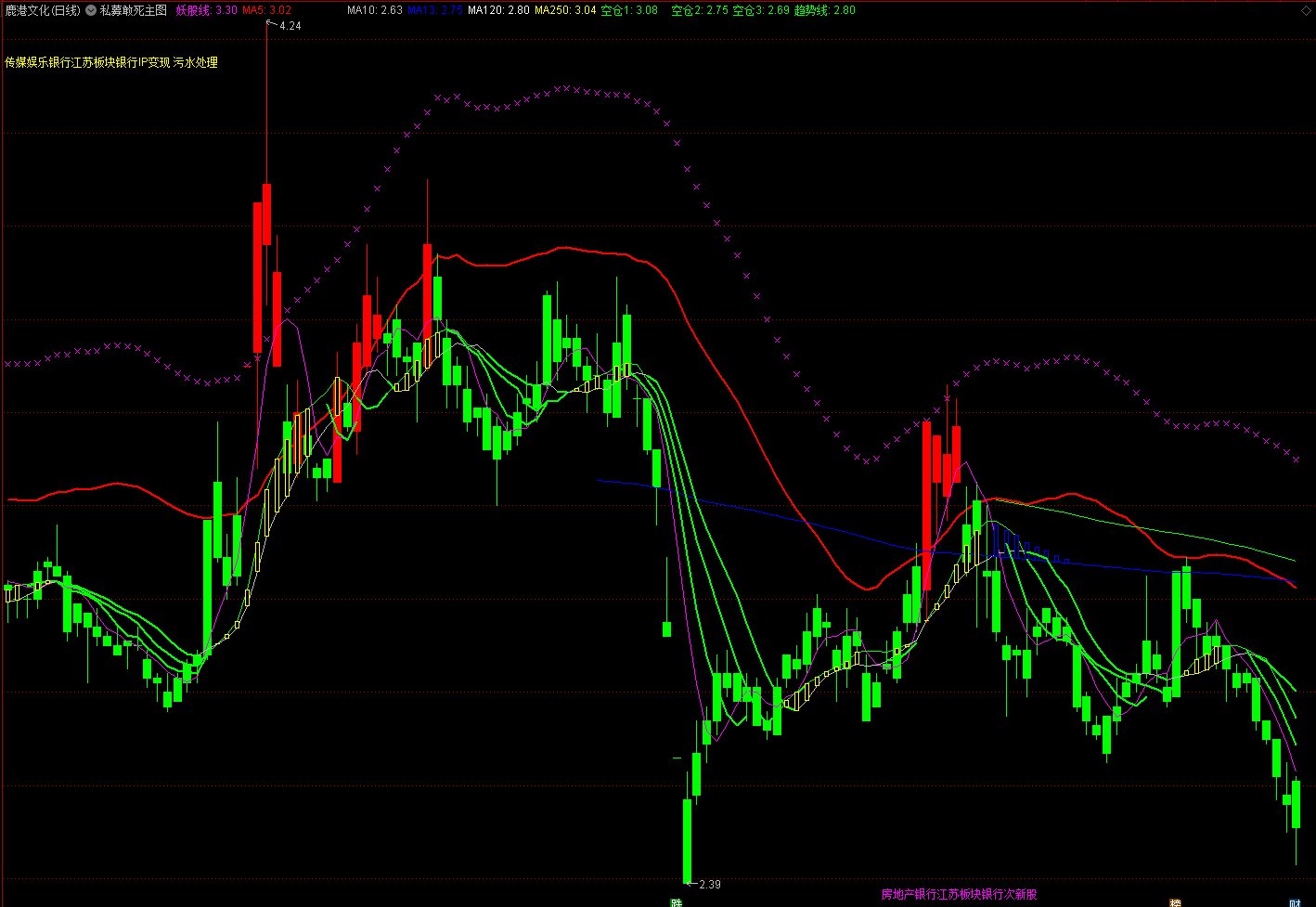Open the indicator dropdown beside 私募敢死主图

click(91, 10)
